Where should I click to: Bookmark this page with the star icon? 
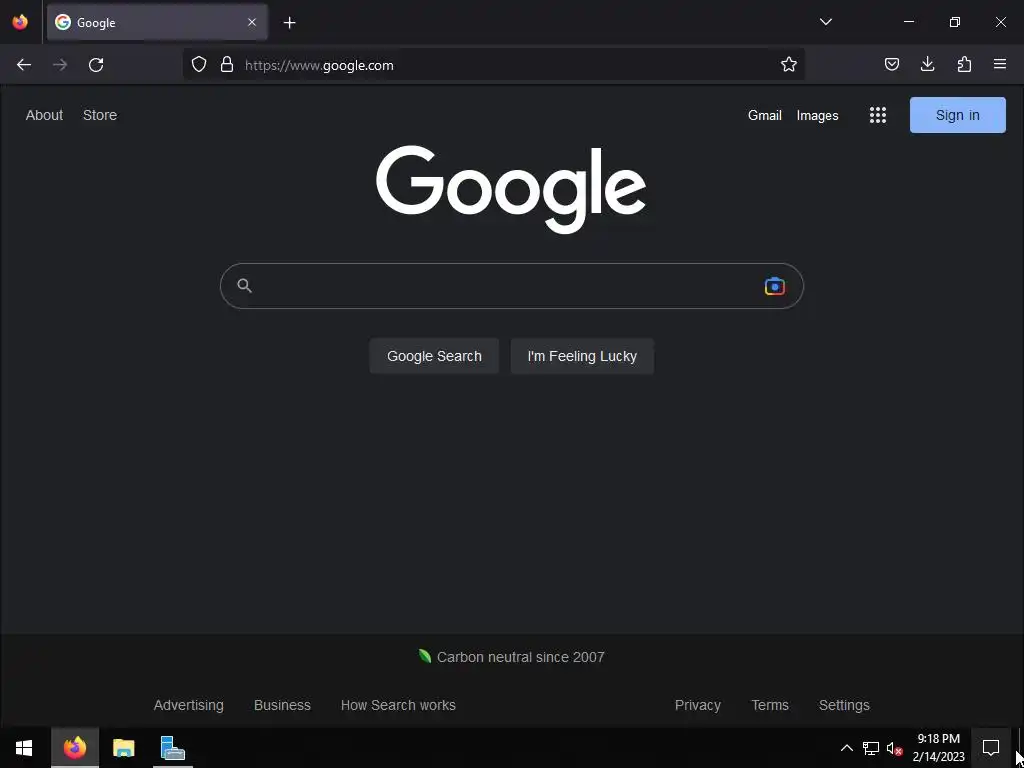tap(788, 65)
